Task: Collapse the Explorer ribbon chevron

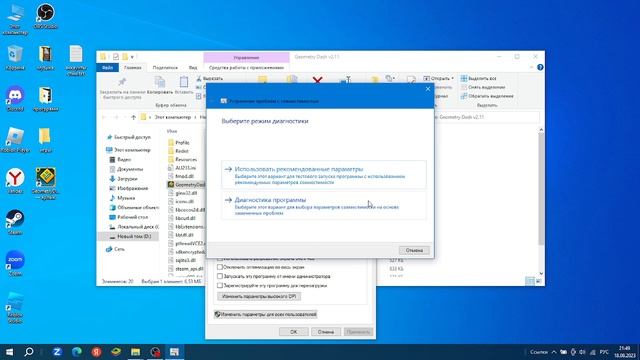Action: (531, 67)
